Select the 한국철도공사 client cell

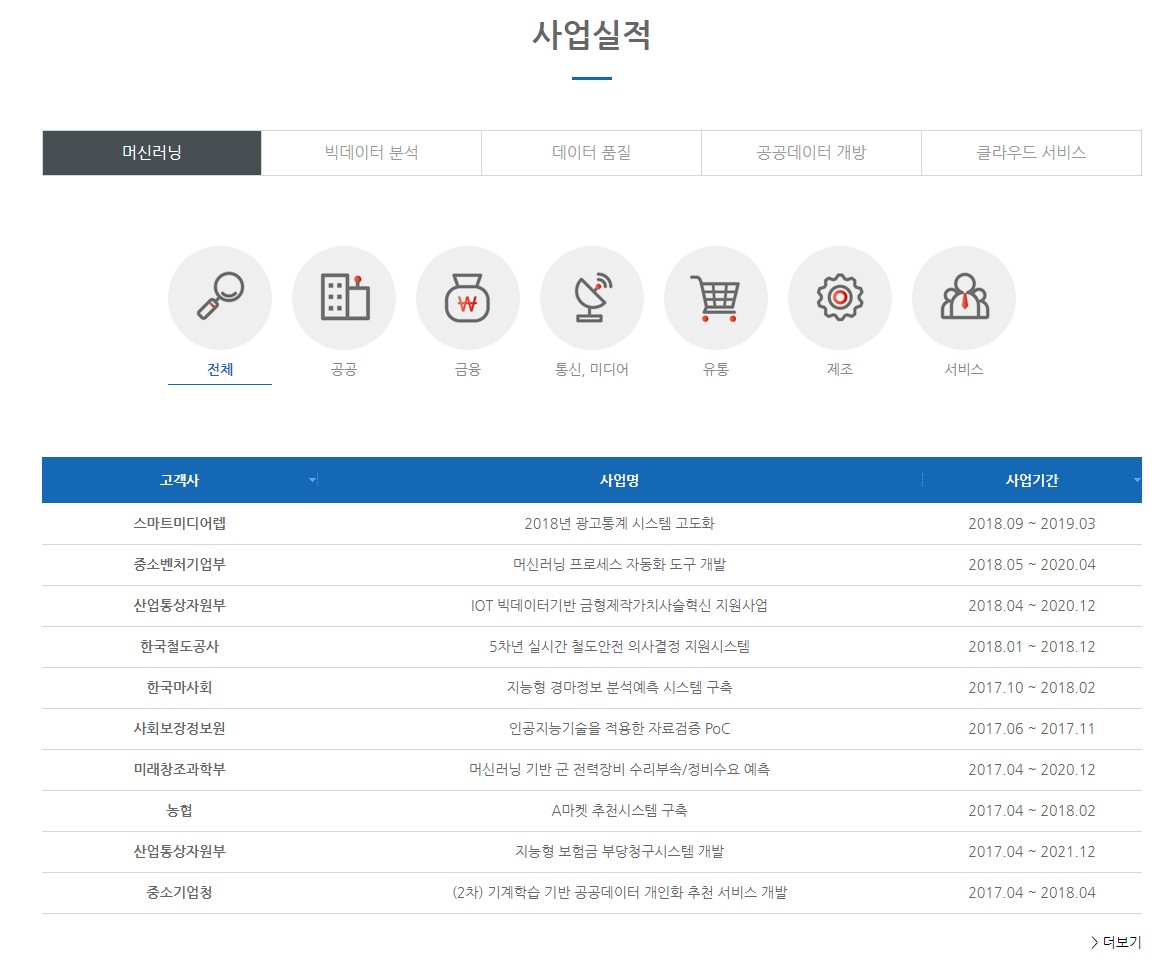tap(180, 646)
